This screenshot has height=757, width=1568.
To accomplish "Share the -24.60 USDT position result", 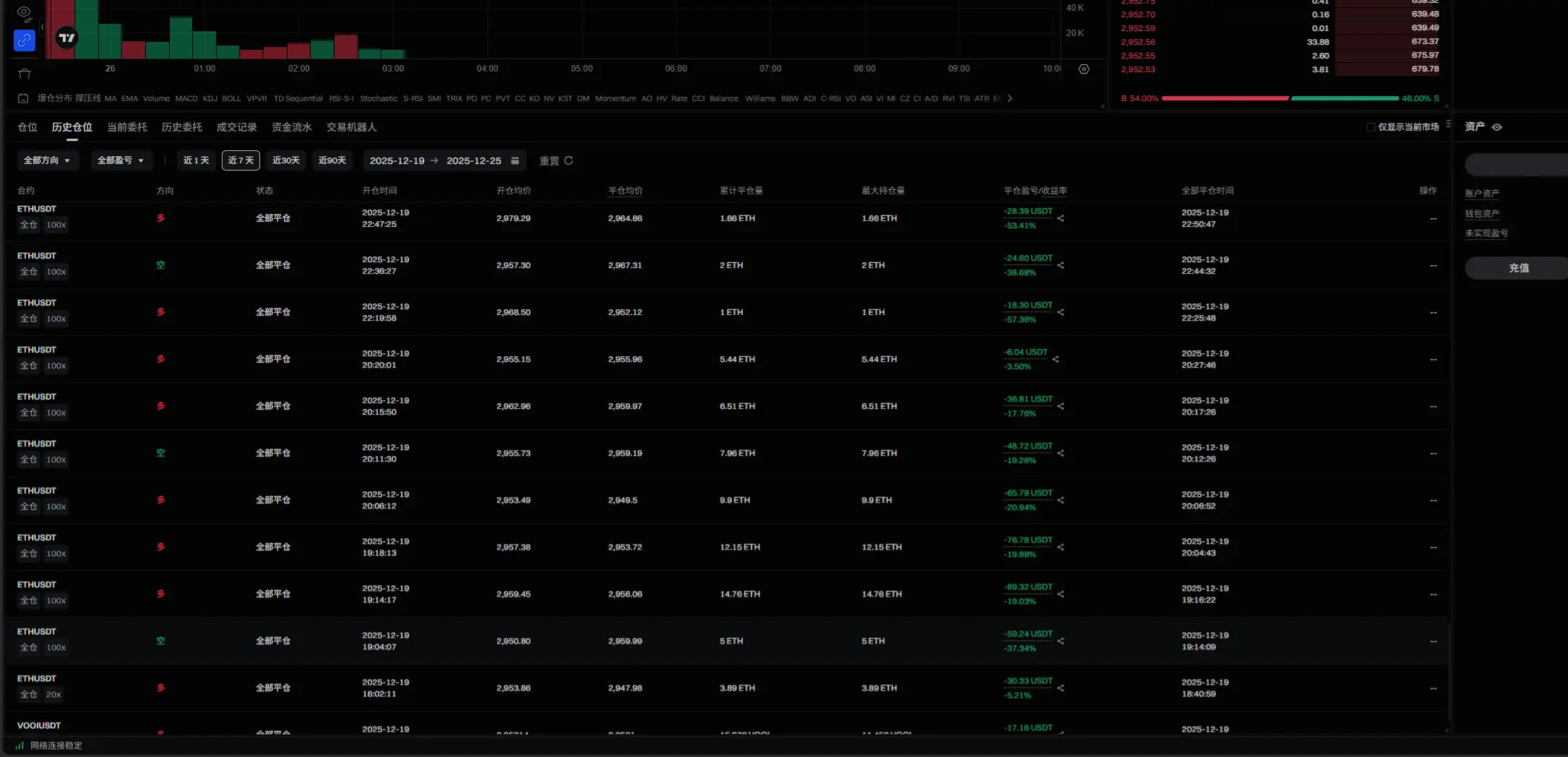I will (x=1061, y=265).
